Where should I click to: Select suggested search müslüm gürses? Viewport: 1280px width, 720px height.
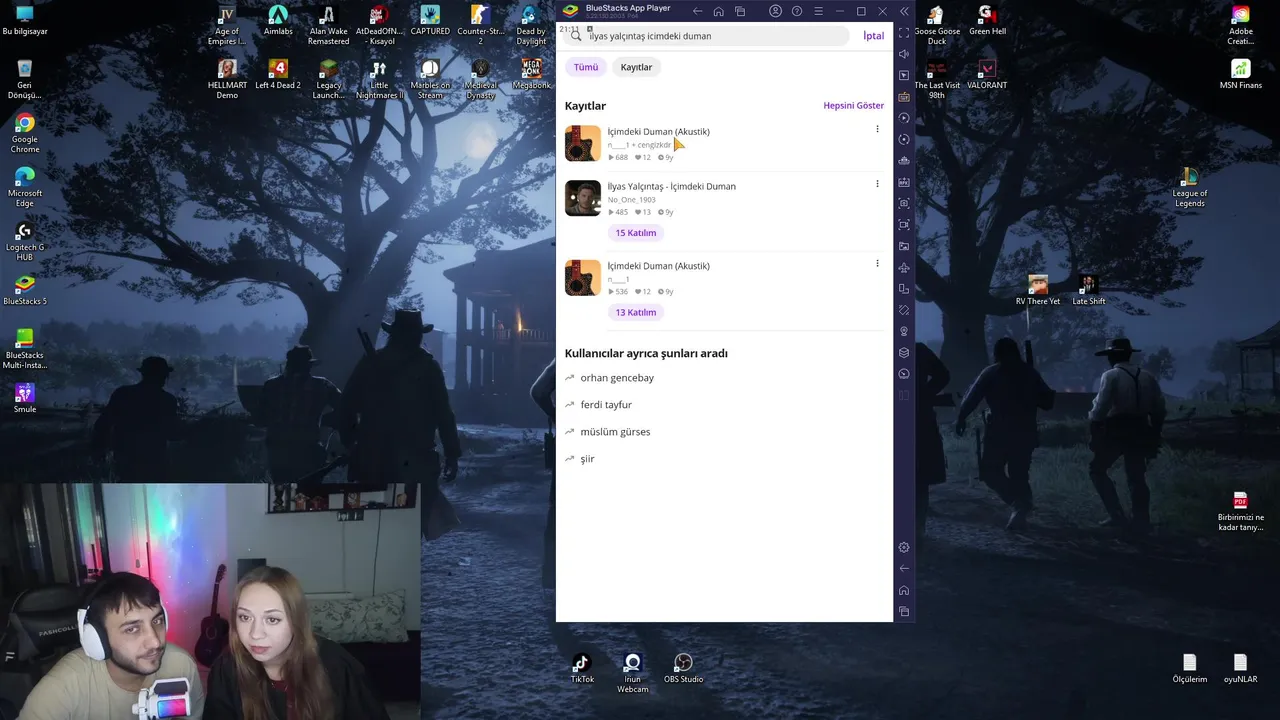pyautogui.click(x=615, y=432)
